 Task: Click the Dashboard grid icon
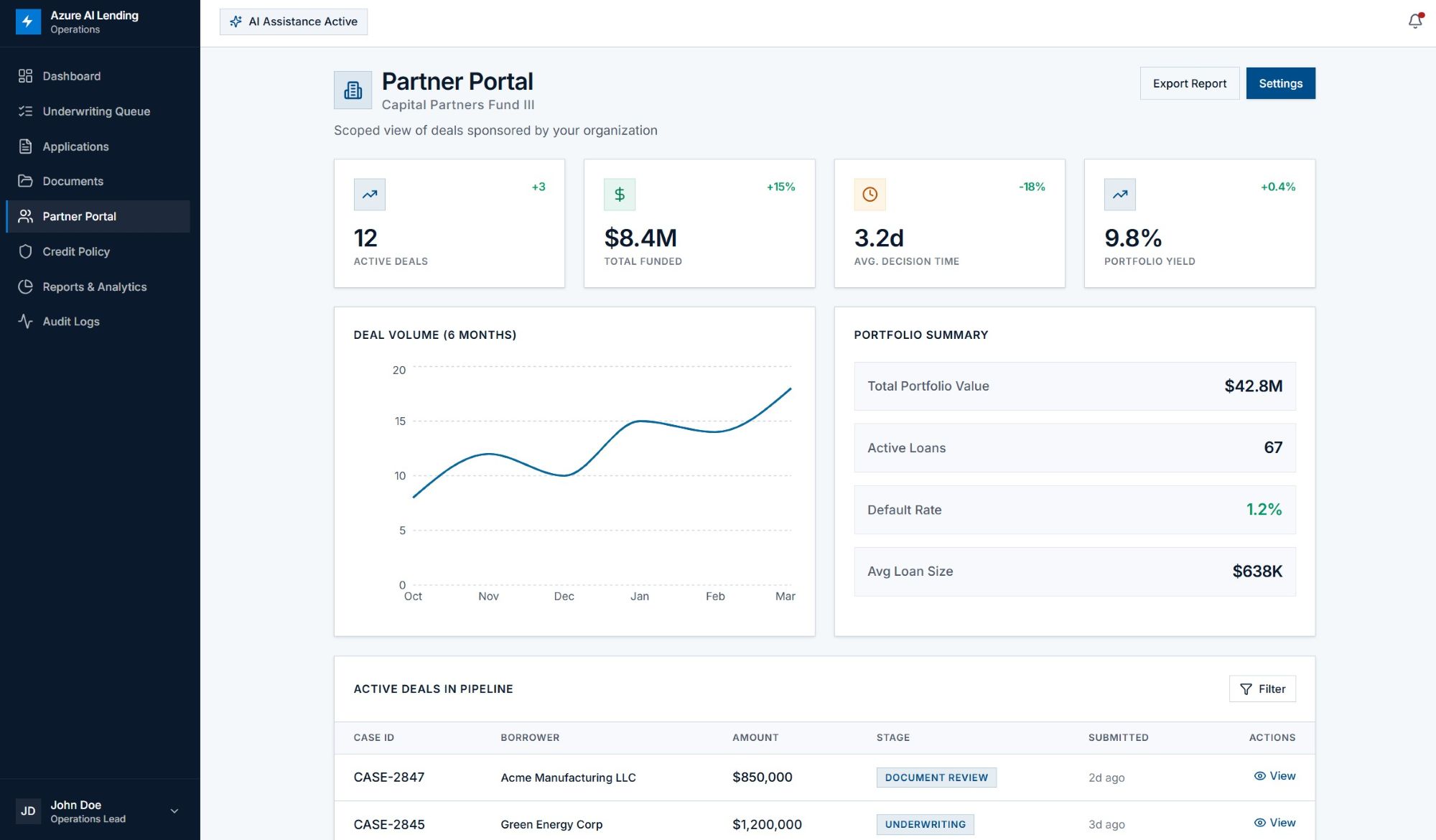click(25, 76)
